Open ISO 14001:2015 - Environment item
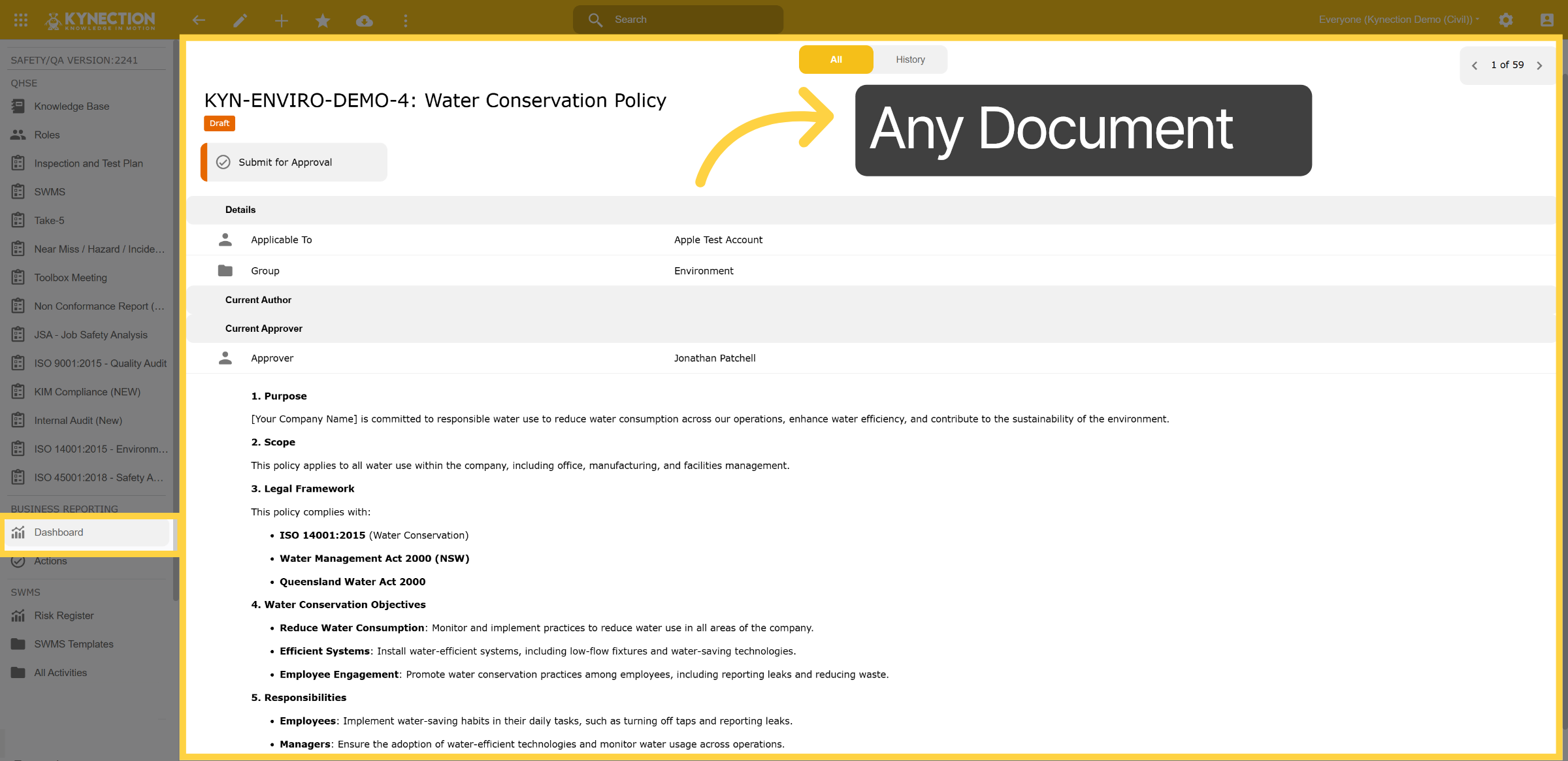Screen dimensions: 1568x761 pos(89,449)
